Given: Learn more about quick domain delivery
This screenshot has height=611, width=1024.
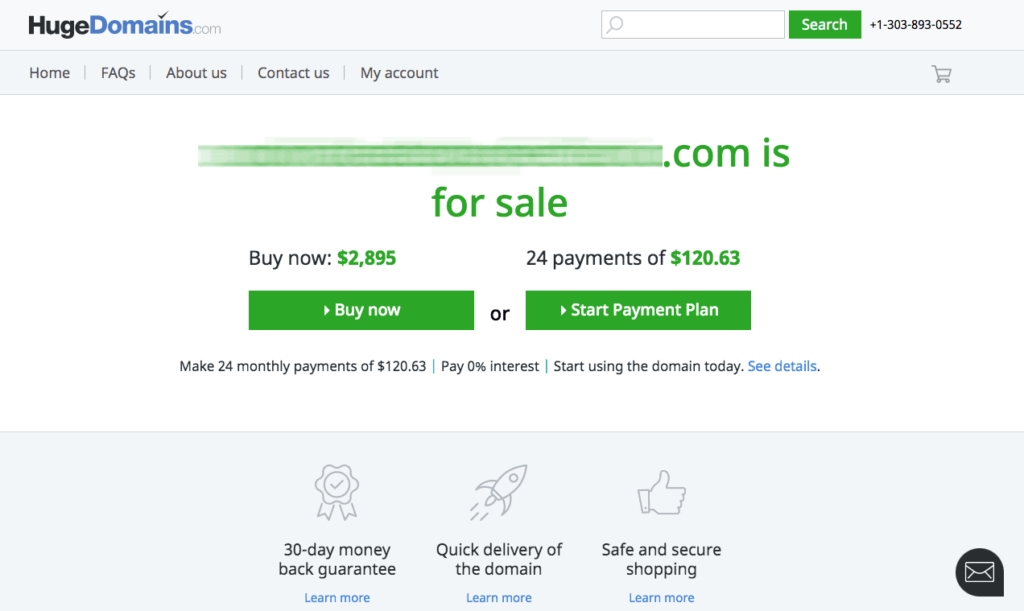Looking at the screenshot, I should 499,597.
